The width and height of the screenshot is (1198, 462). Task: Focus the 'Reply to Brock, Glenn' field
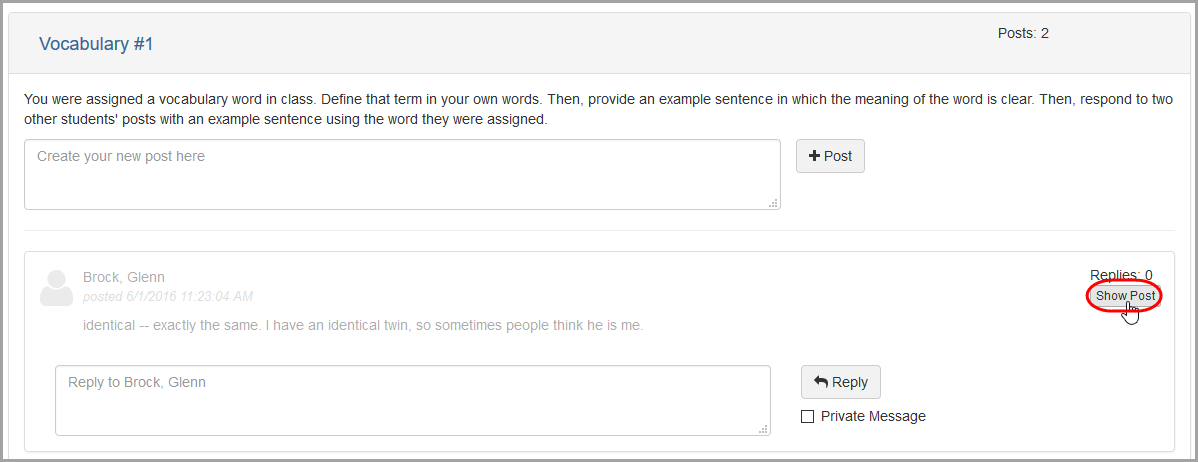pos(413,400)
